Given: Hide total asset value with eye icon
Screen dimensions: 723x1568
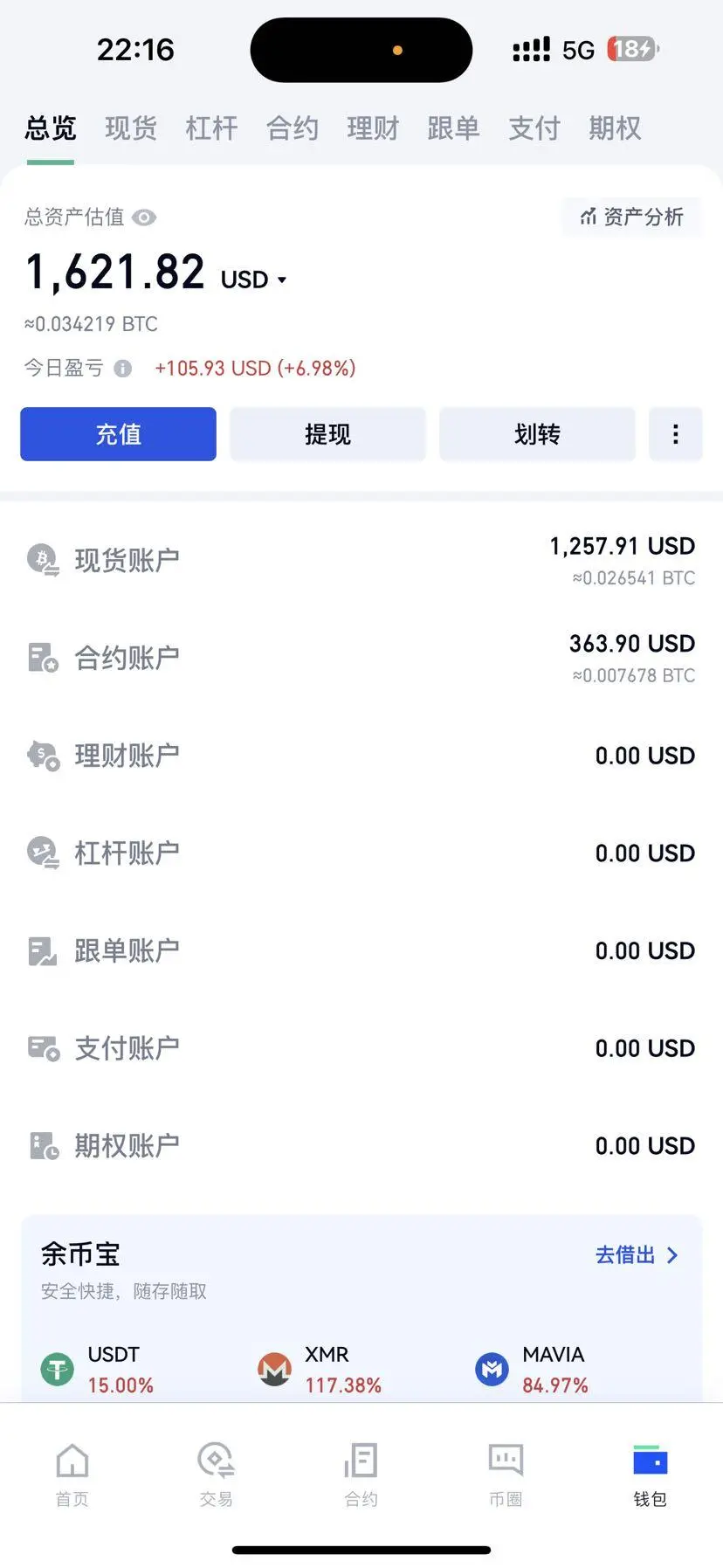Looking at the screenshot, I should [144, 218].
